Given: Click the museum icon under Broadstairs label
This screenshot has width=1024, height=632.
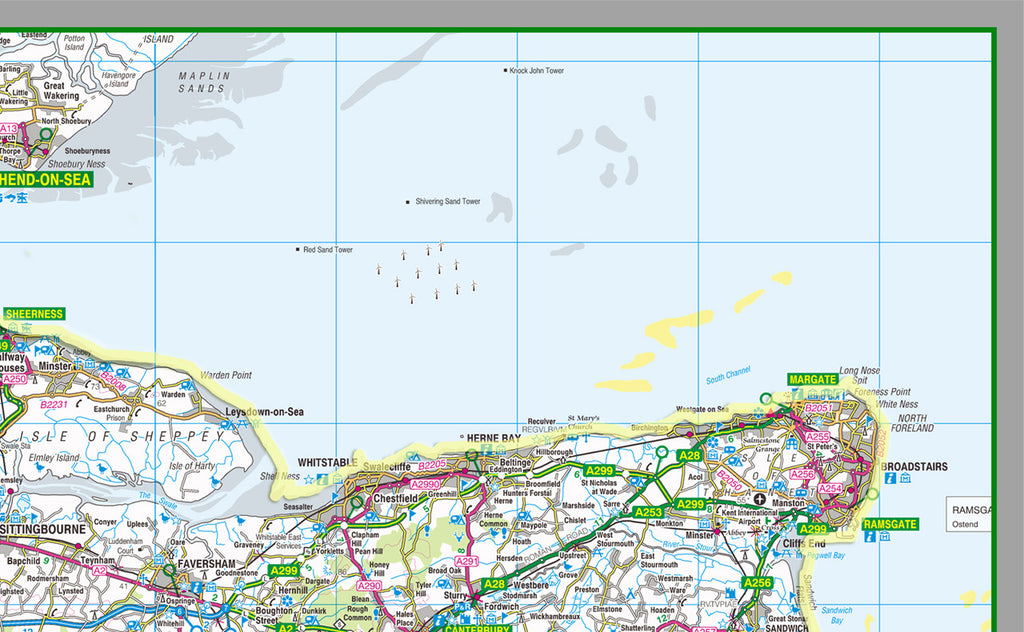Looking at the screenshot, I should (x=905, y=478).
